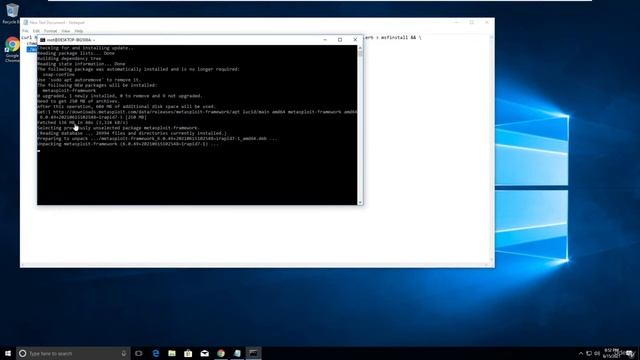Click the terminal window's title bar icon
Image resolution: width=640 pixels, height=360 pixels.
tap(42, 40)
